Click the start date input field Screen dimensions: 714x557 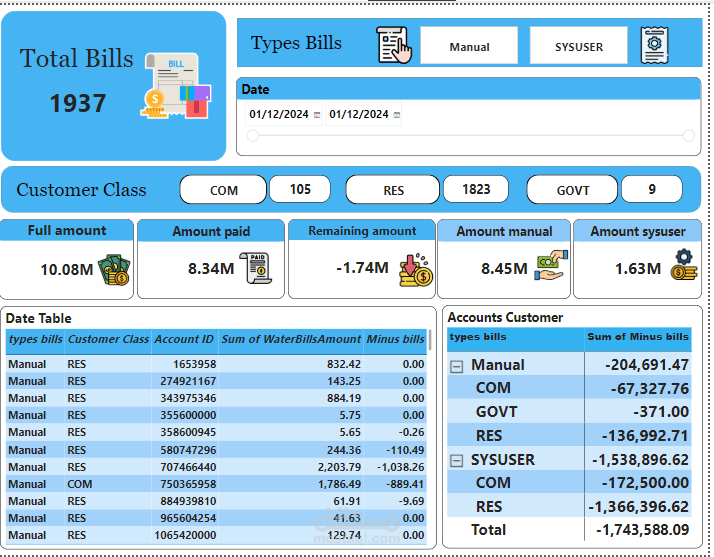(x=284, y=114)
